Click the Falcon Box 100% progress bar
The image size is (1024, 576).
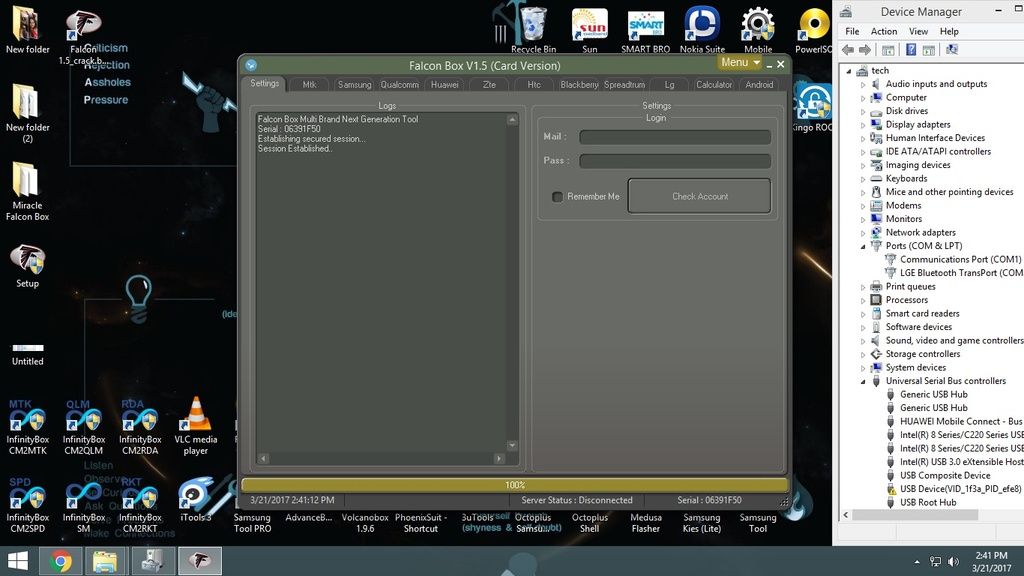[515, 485]
